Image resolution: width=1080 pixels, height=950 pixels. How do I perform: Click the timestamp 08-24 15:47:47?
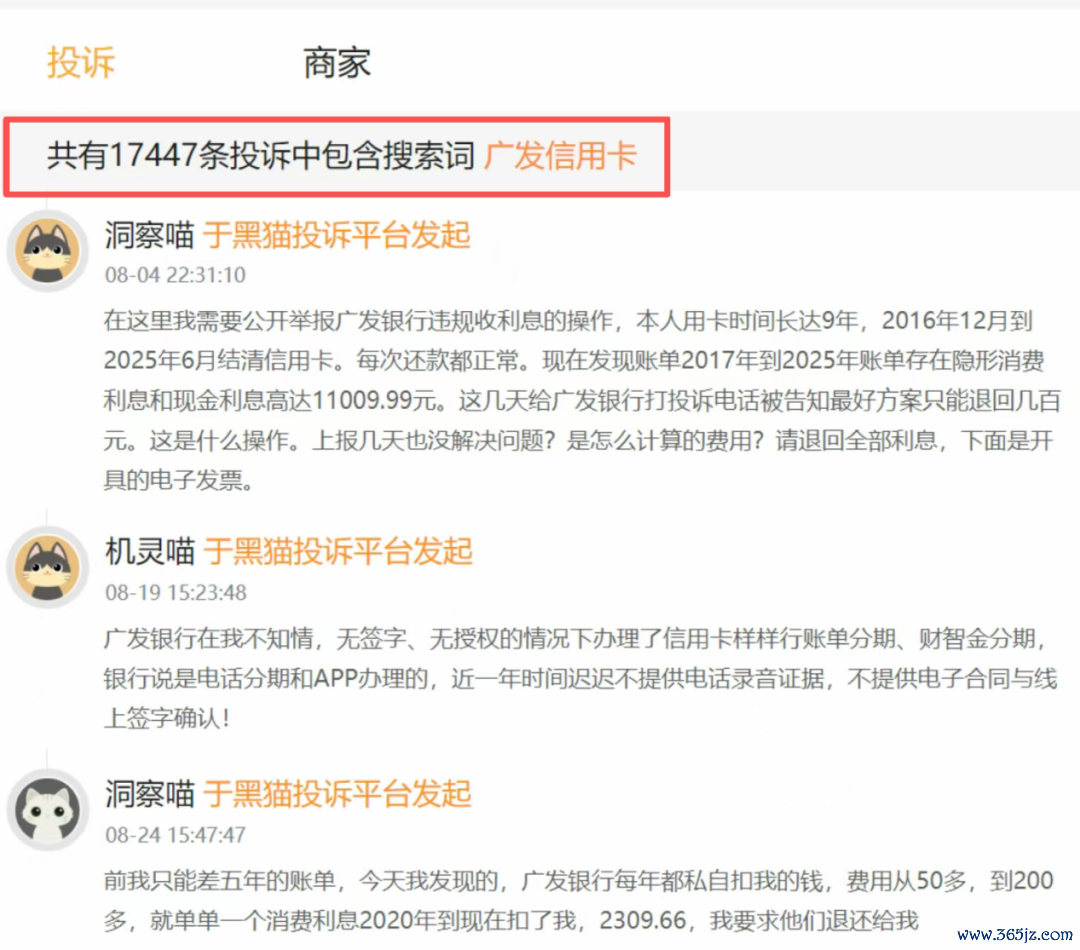[175, 835]
